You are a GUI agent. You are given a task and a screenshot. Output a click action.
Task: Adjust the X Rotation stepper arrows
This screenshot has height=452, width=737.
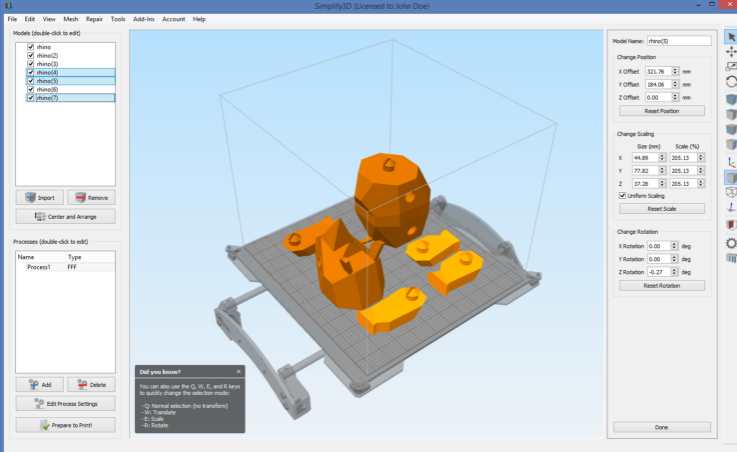674,246
